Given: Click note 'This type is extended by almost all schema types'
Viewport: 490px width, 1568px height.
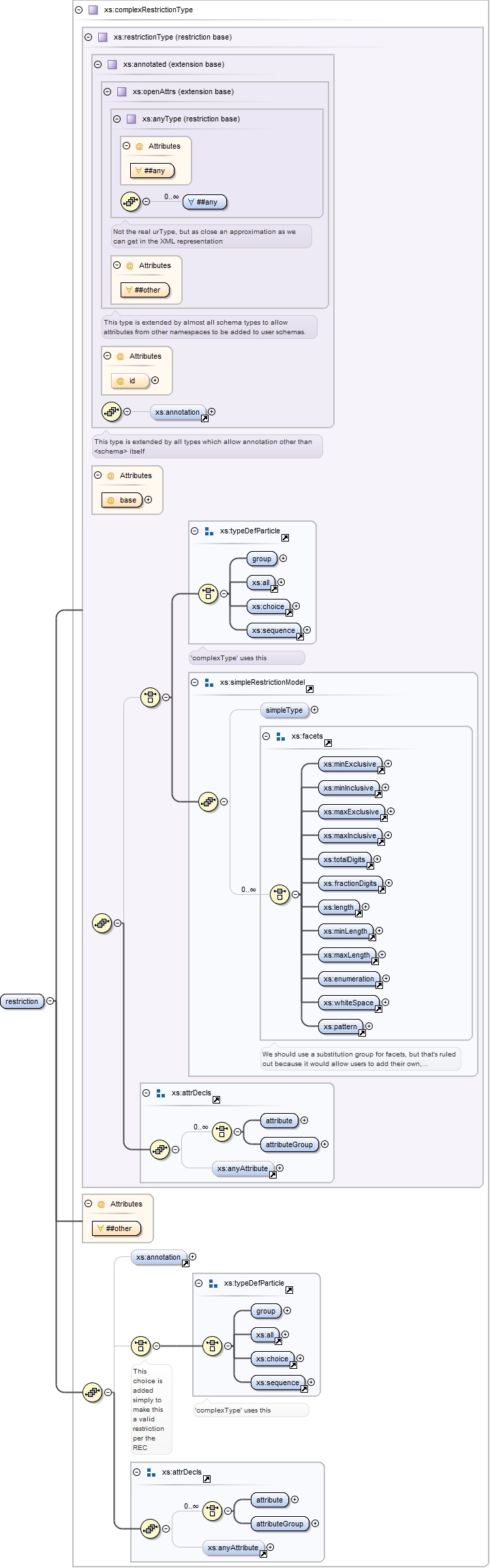Looking at the screenshot, I should click(209, 327).
